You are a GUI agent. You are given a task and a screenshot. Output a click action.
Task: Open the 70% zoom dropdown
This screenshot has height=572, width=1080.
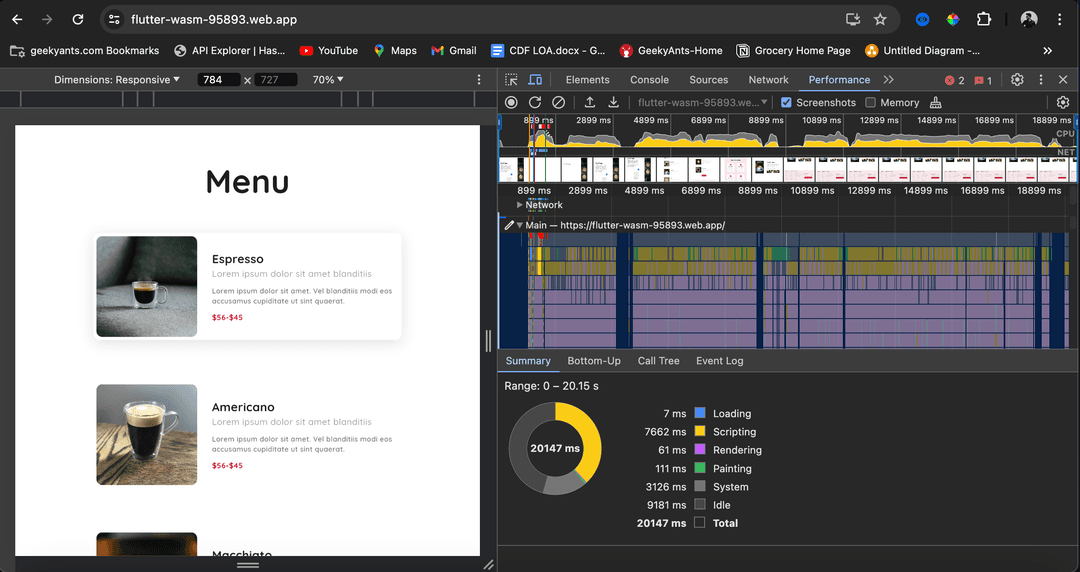(x=327, y=80)
